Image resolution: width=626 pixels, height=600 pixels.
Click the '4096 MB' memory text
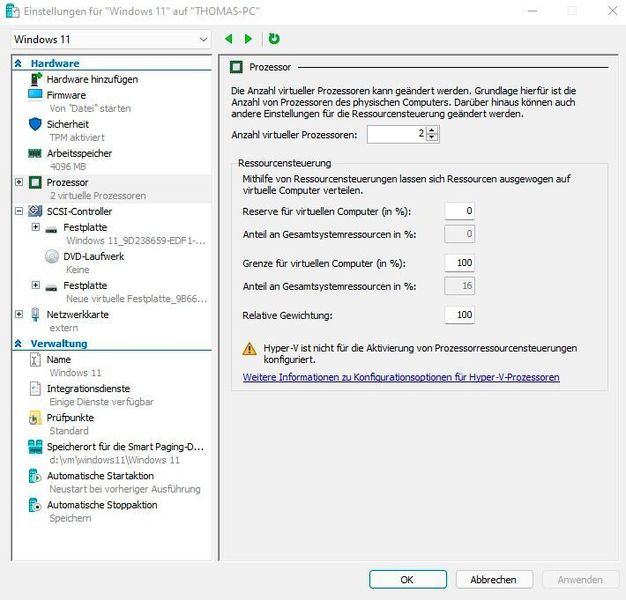(68, 166)
